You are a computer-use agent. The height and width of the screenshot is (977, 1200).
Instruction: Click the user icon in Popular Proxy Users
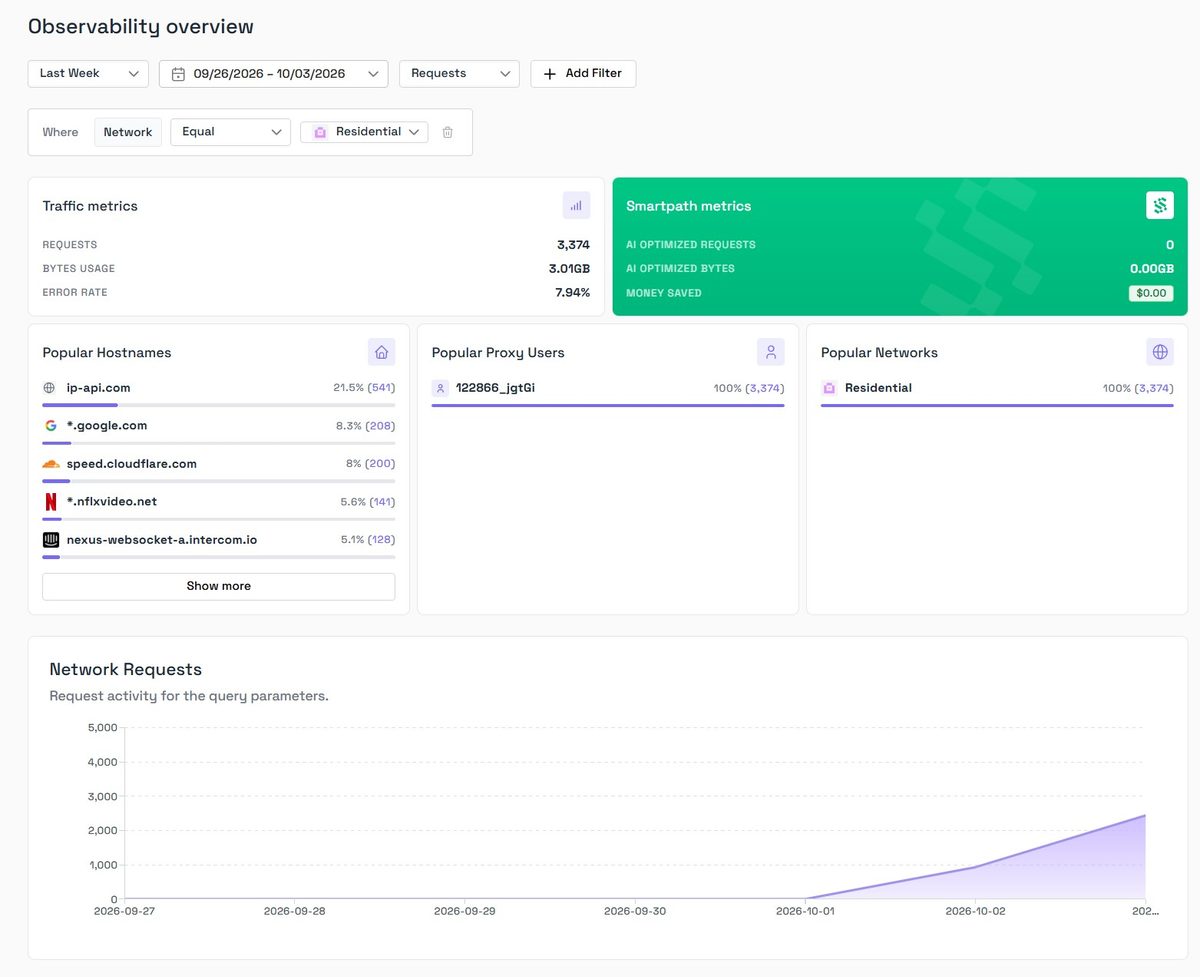770,352
